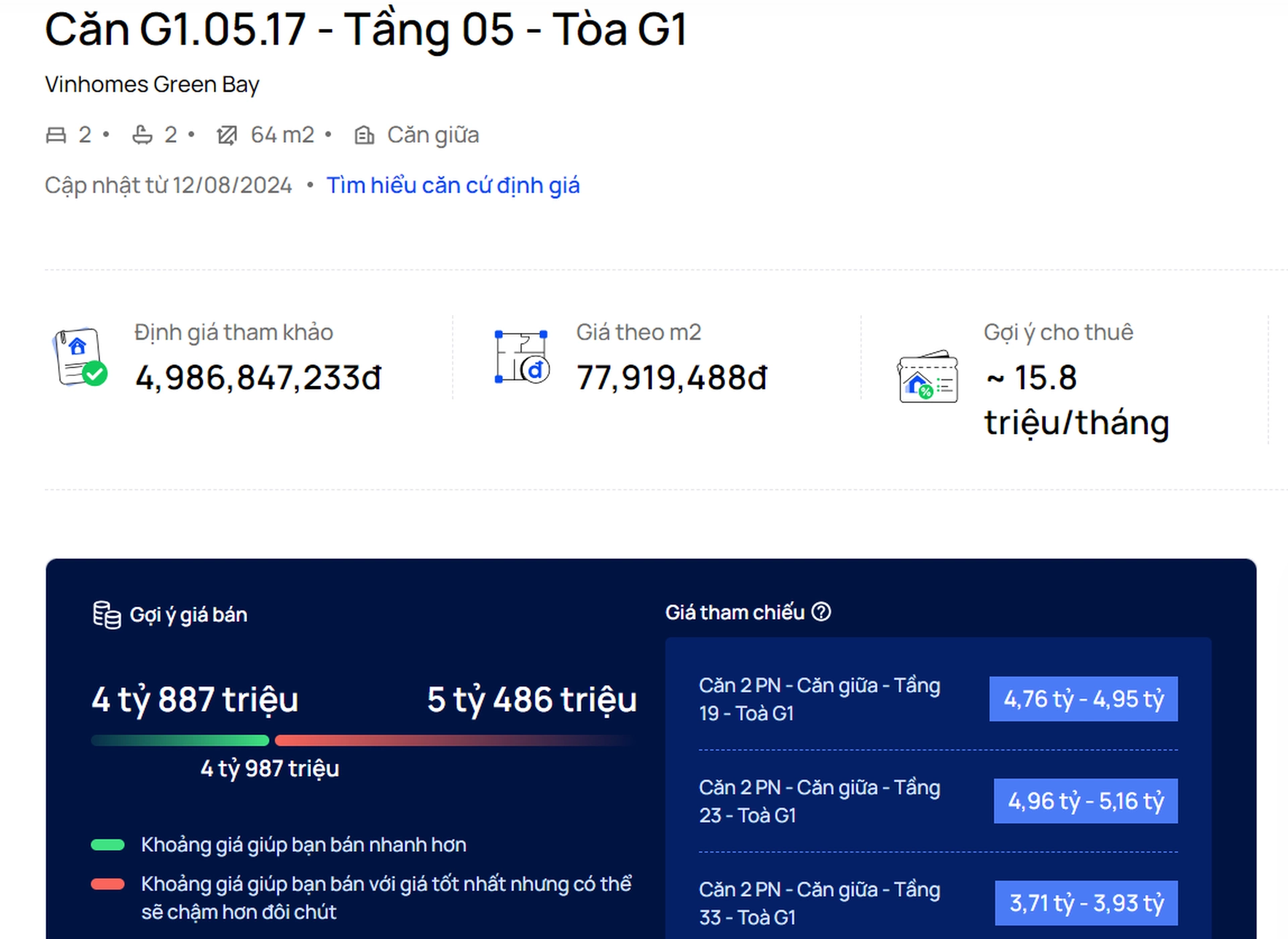The width and height of the screenshot is (1288, 939).
Task: Click the title 'Căn G1.05.17 - Tầng 05 - Tòa G1'
Action: (366, 29)
